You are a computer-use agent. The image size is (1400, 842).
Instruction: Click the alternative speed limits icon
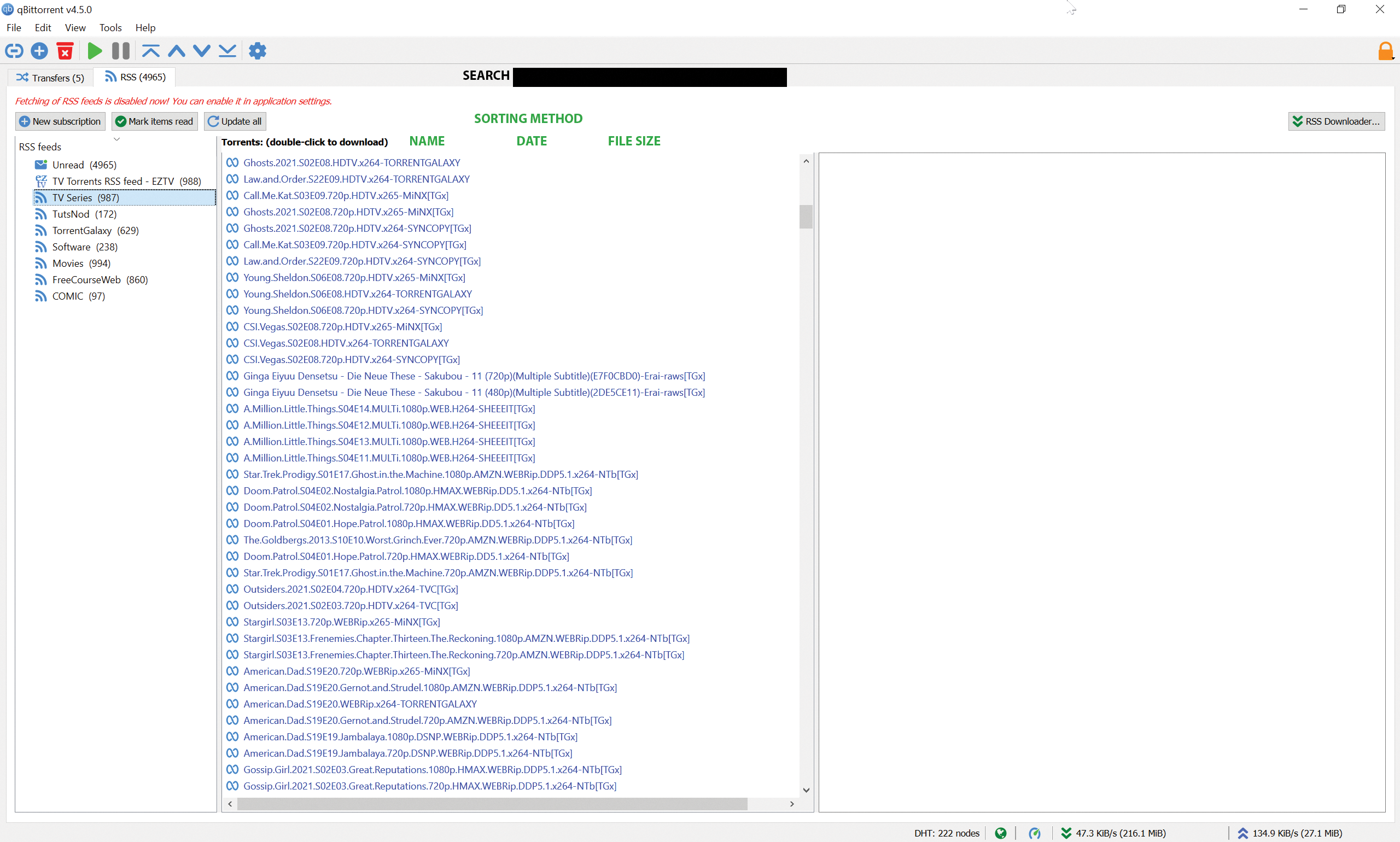1035,833
